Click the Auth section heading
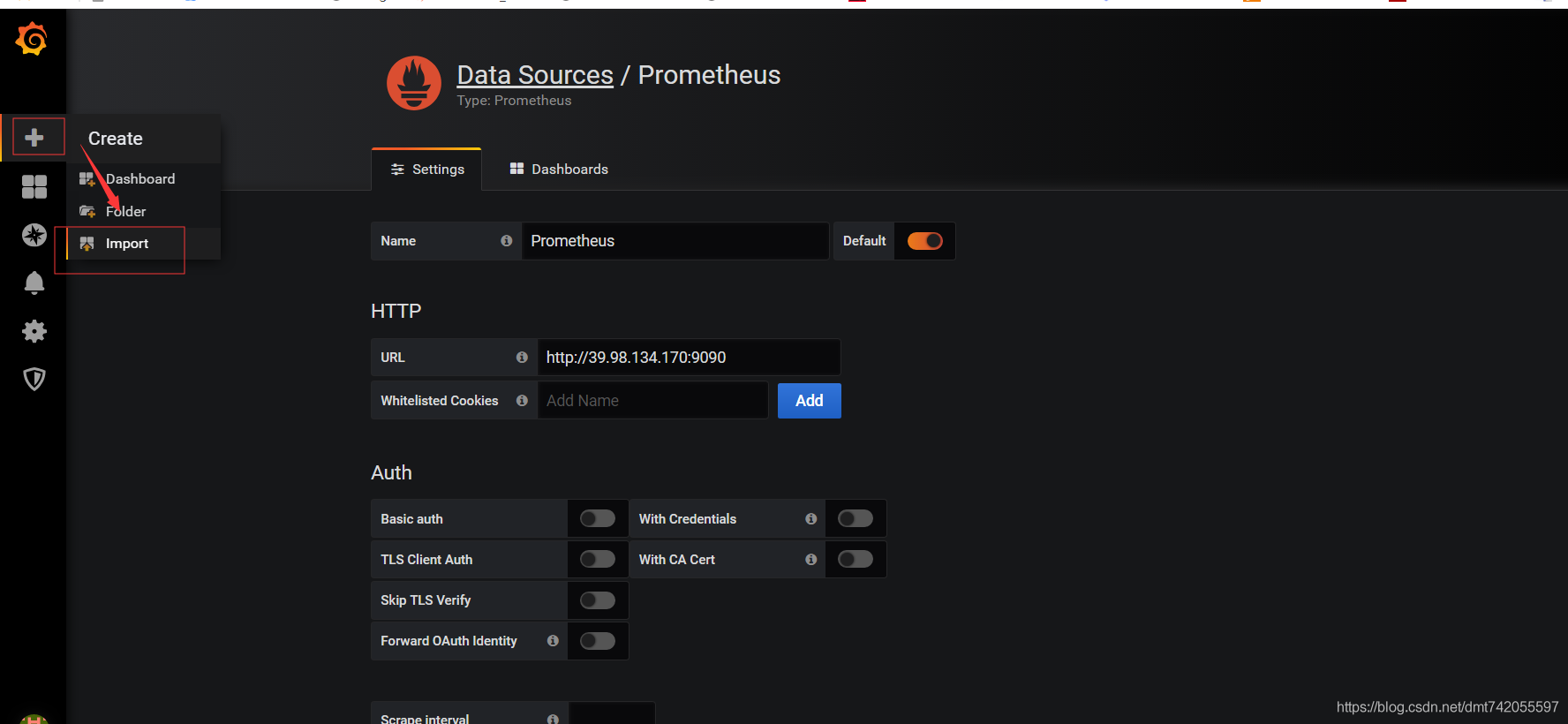 pos(392,472)
